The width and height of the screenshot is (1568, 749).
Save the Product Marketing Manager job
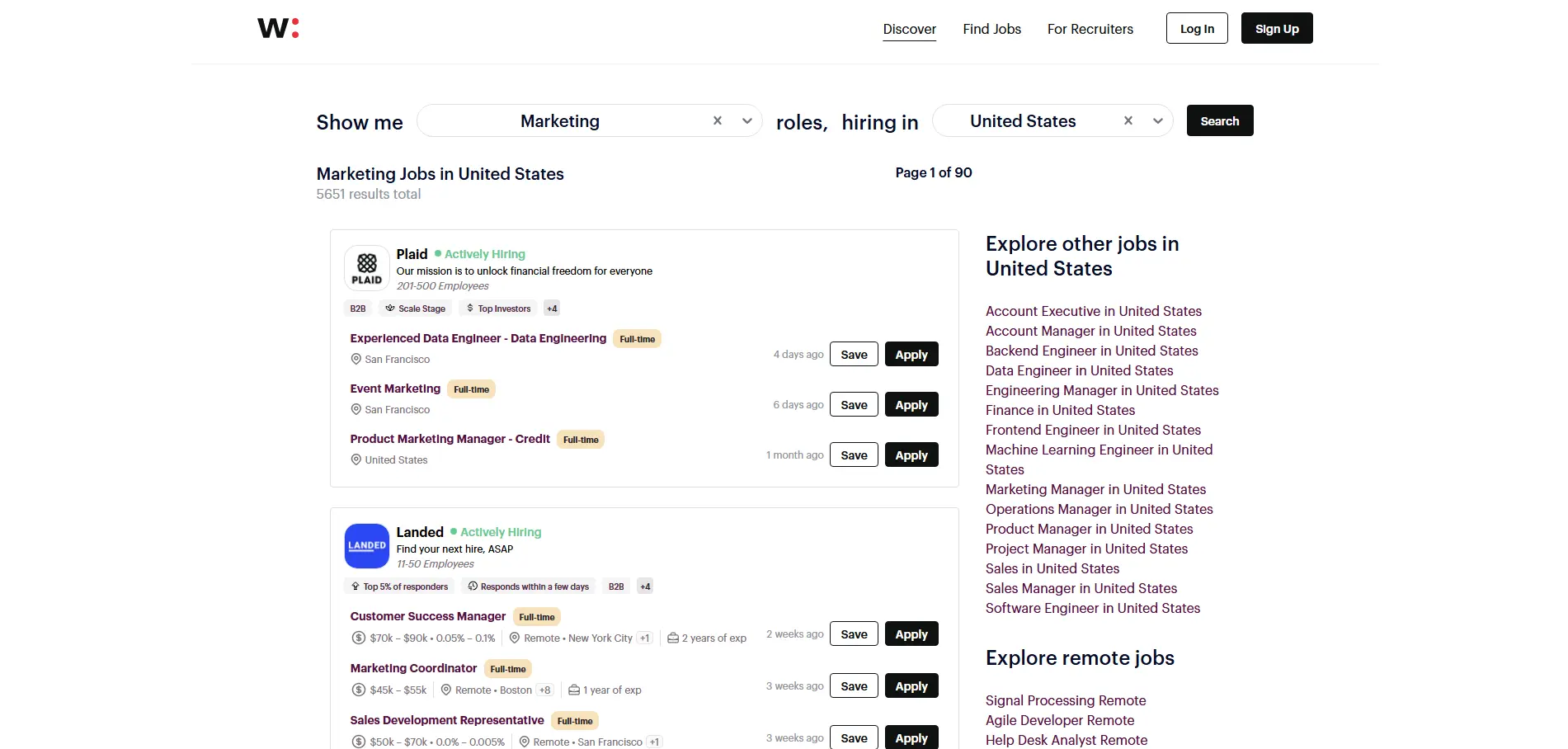pos(854,455)
